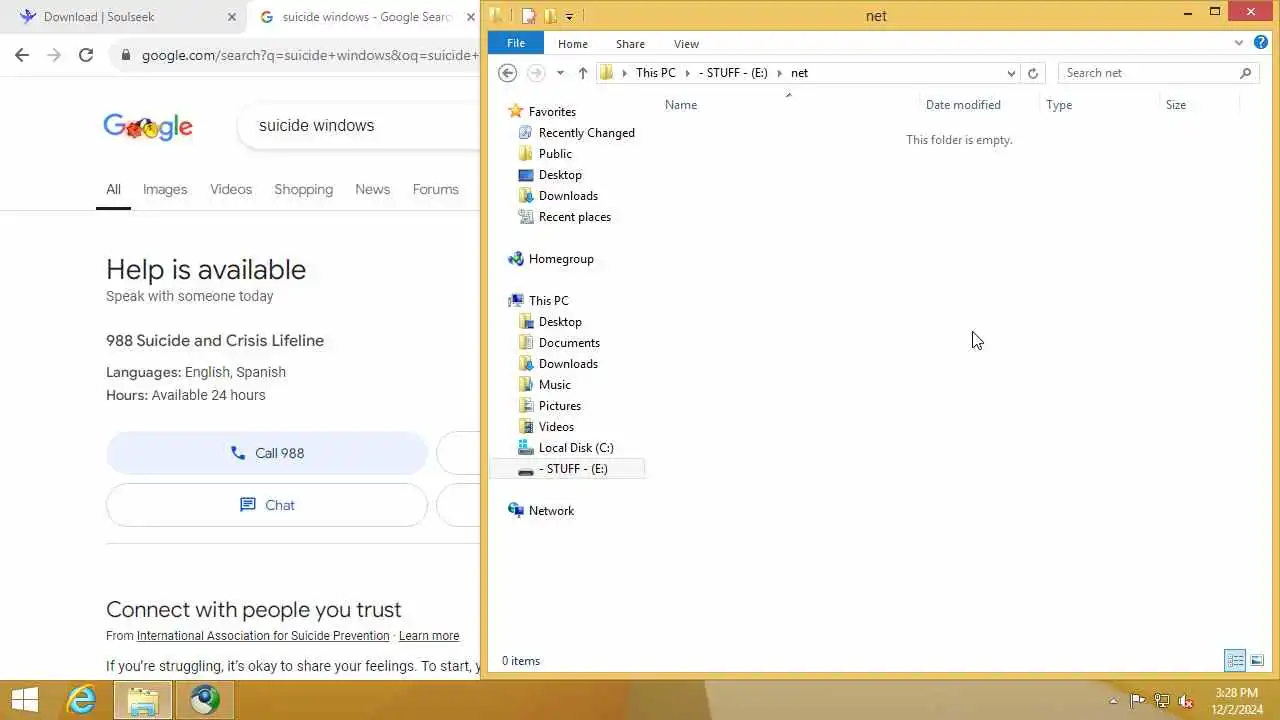The height and width of the screenshot is (720, 1280).
Task: Open the File menu in Explorer
Action: click(516, 43)
